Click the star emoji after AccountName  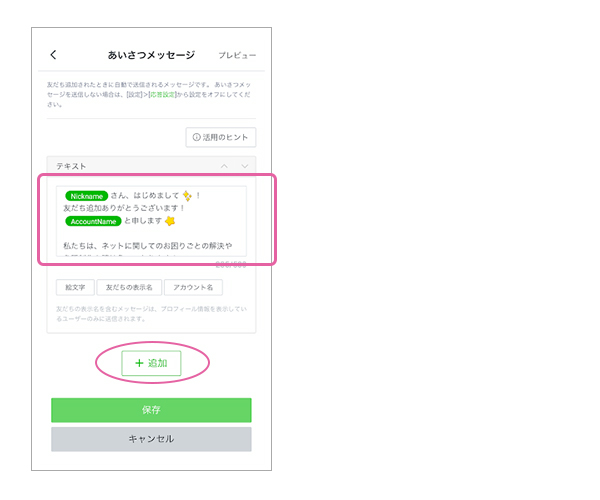[x=170, y=221]
